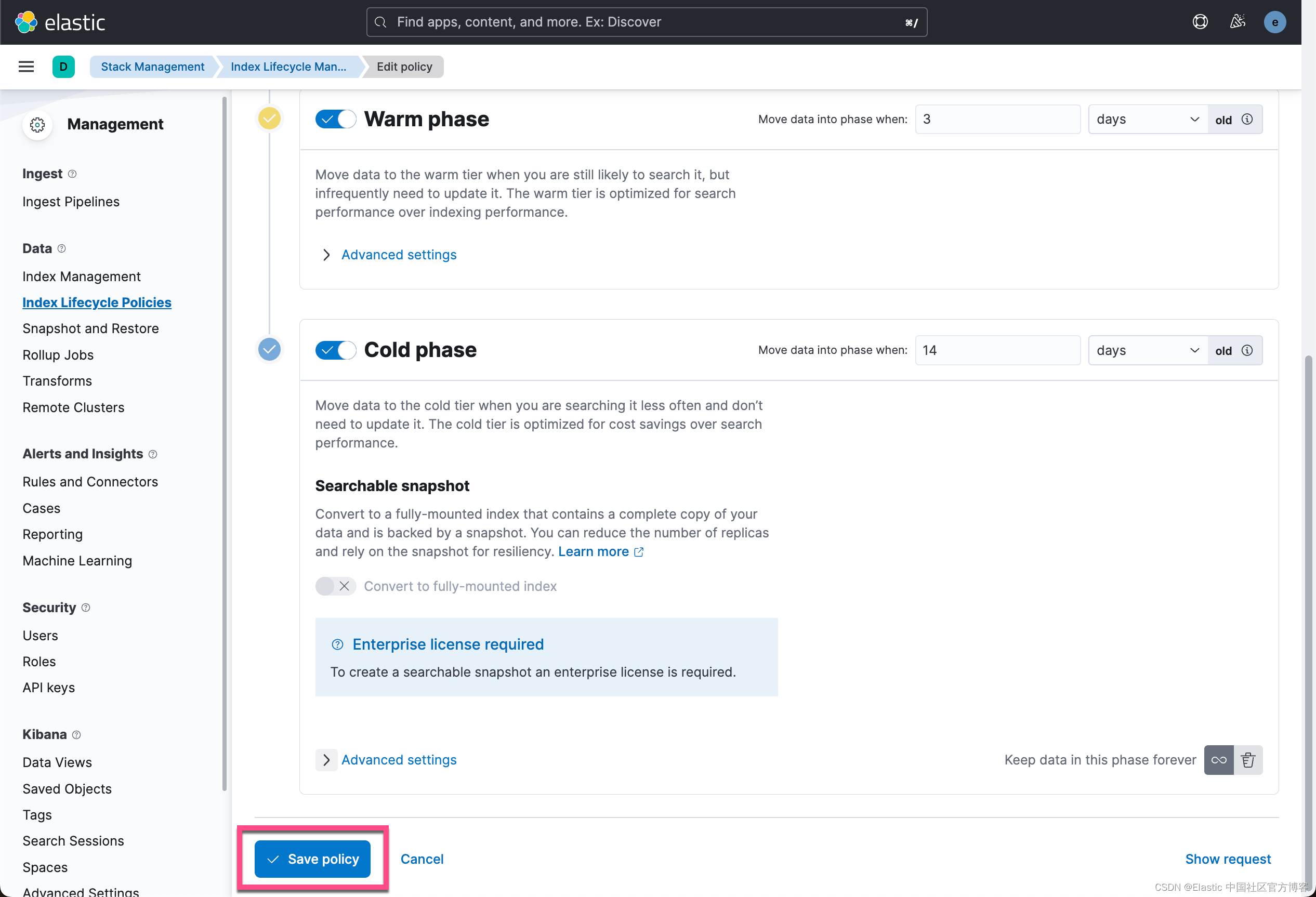Viewport: 1316px width, 897px height.
Task: Click the Elastic logo icon
Action: point(26,22)
